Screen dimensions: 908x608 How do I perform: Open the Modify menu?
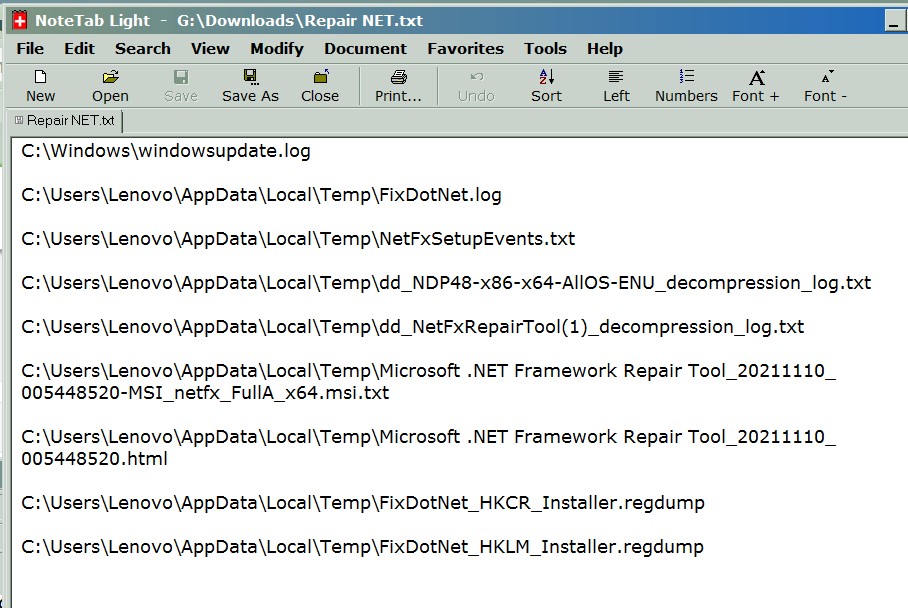tap(277, 49)
